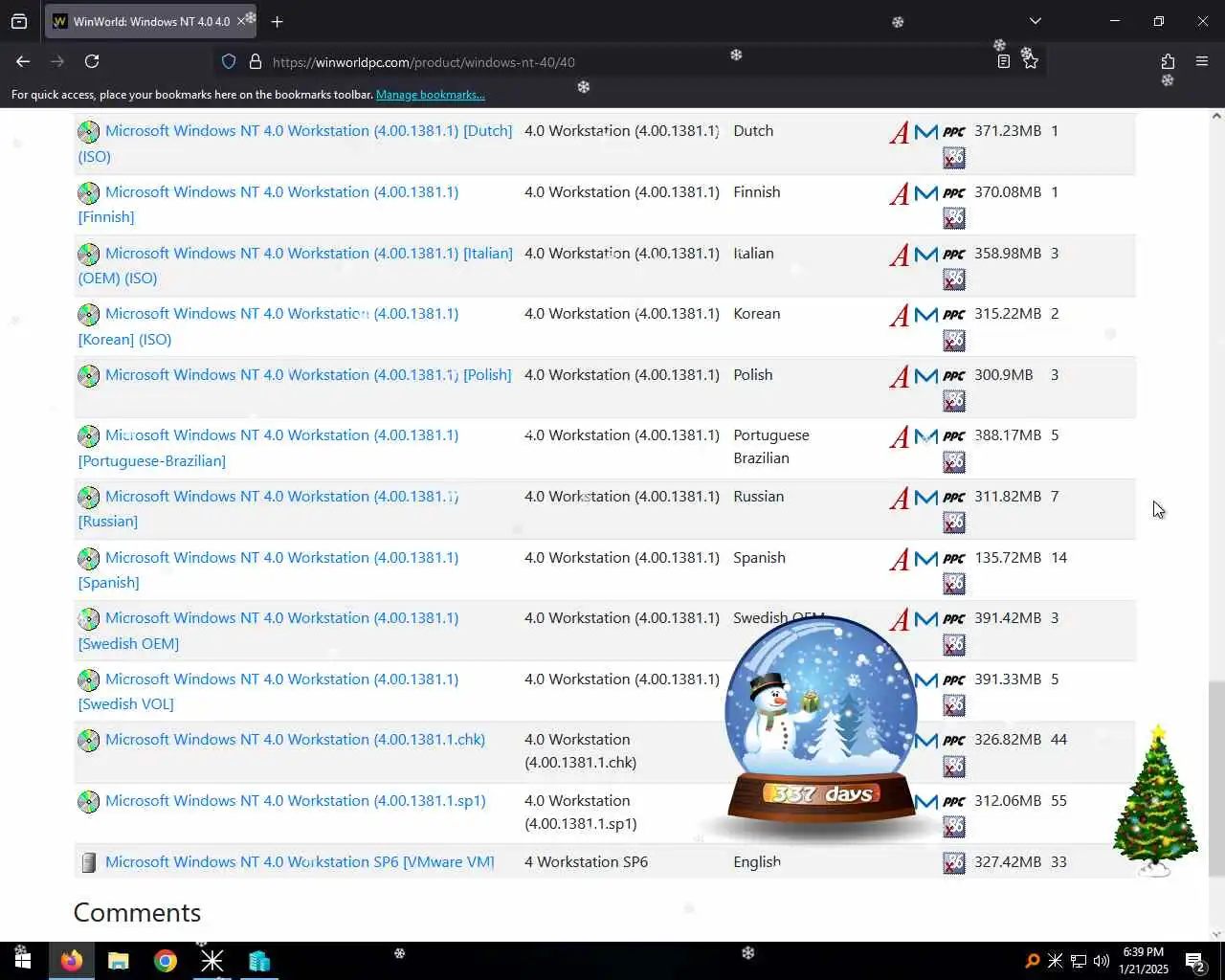The width and height of the screenshot is (1225, 980).
Task: Open a new browser tab
Action: tap(277, 21)
